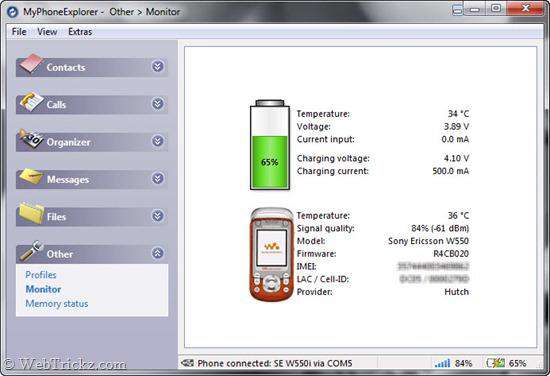Click the Sony Ericsson W550 phone image

271,254
